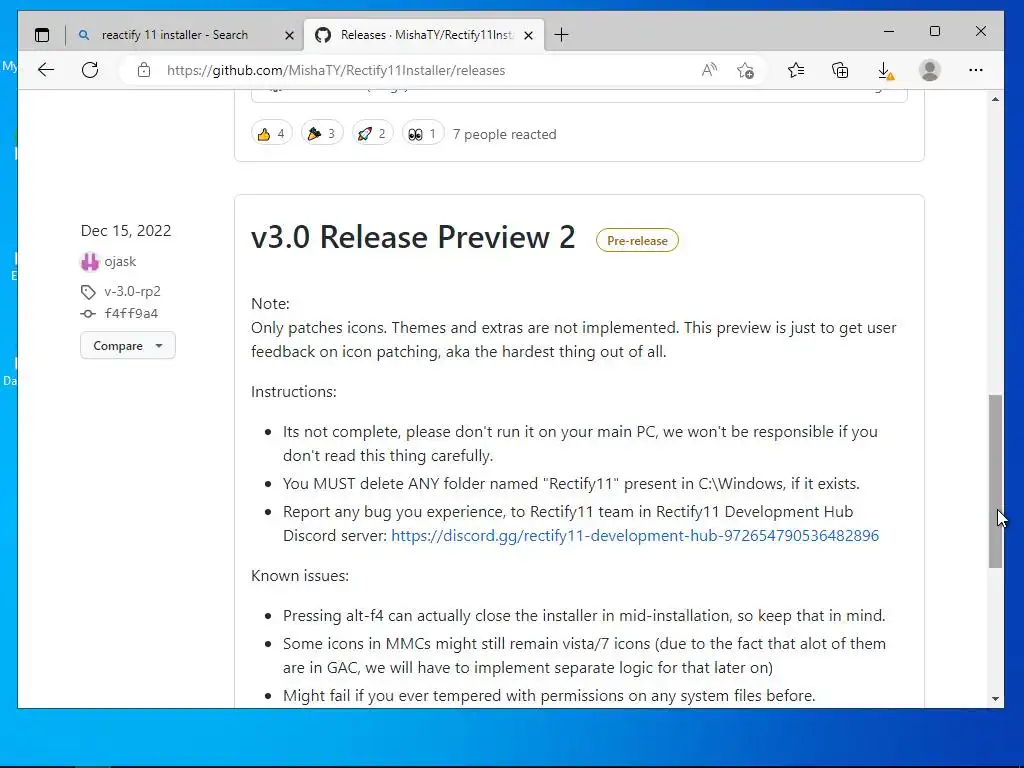The image size is (1024, 768).
Task: Toggle the party popper reaction with 3
Action: click(x=322, y=134)
